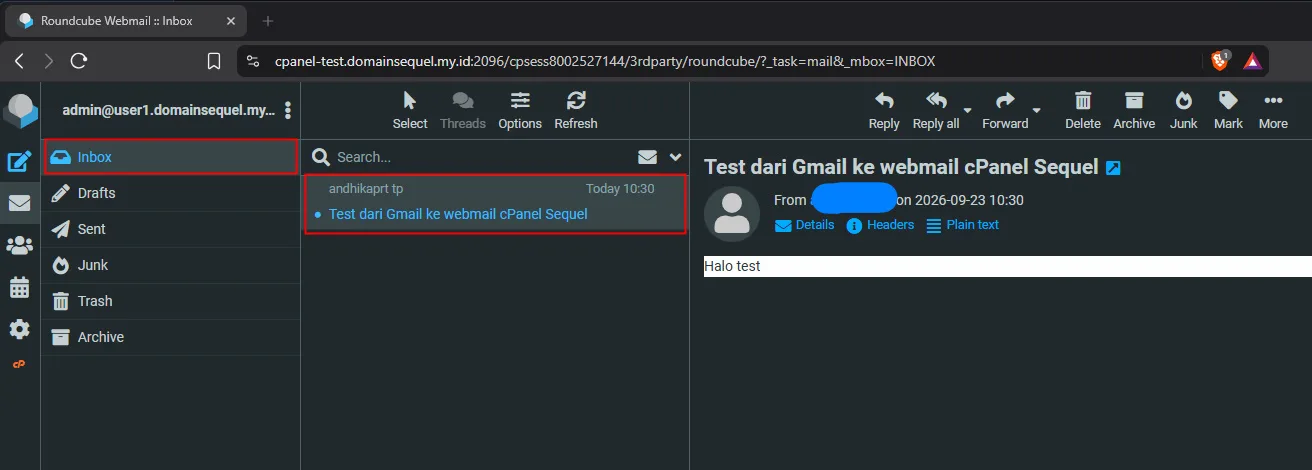Mark message as Junk
Screen dimensions: 1312x470
pos(1184,111)
